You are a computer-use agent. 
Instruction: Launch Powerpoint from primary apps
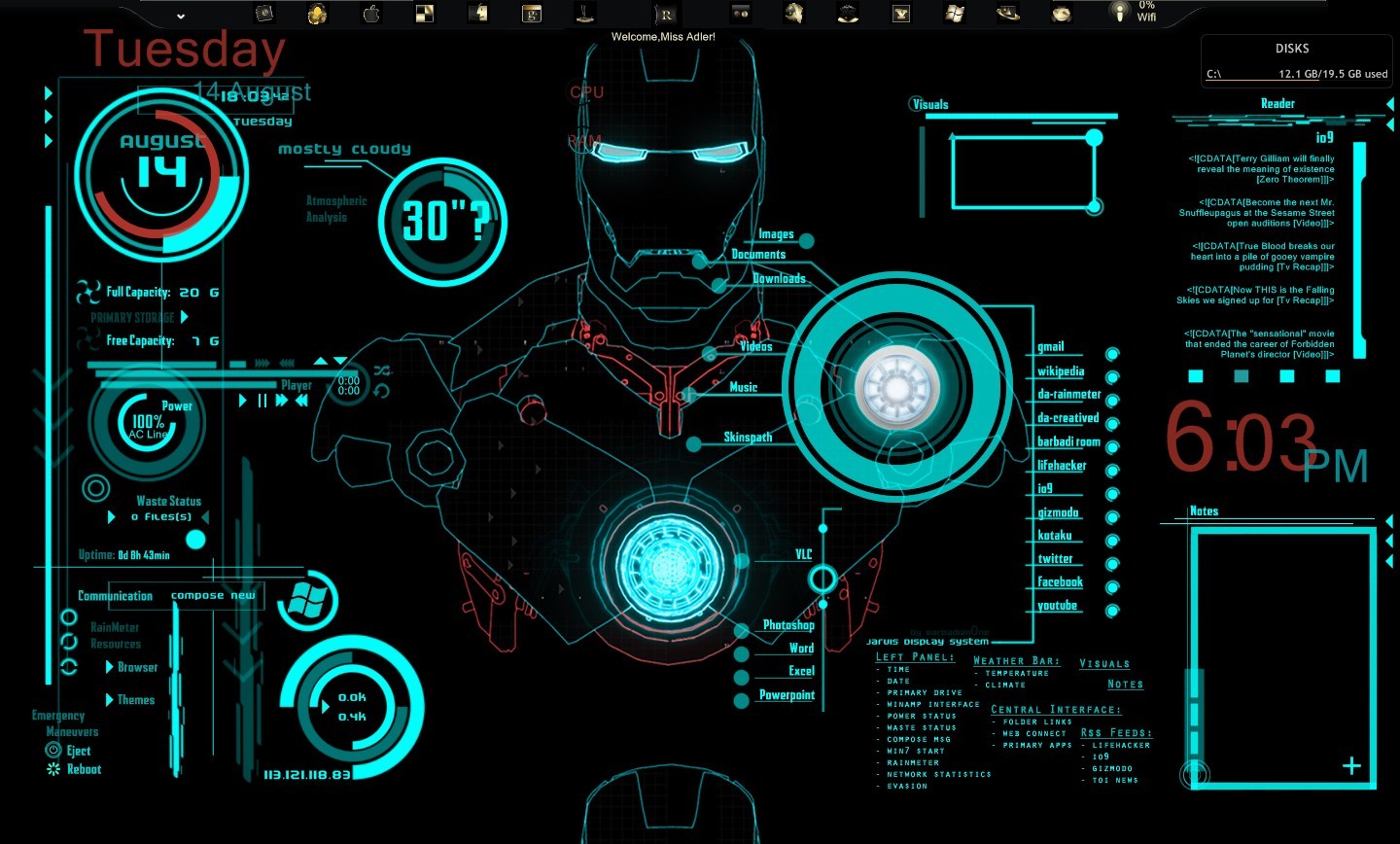coord(787,695)
